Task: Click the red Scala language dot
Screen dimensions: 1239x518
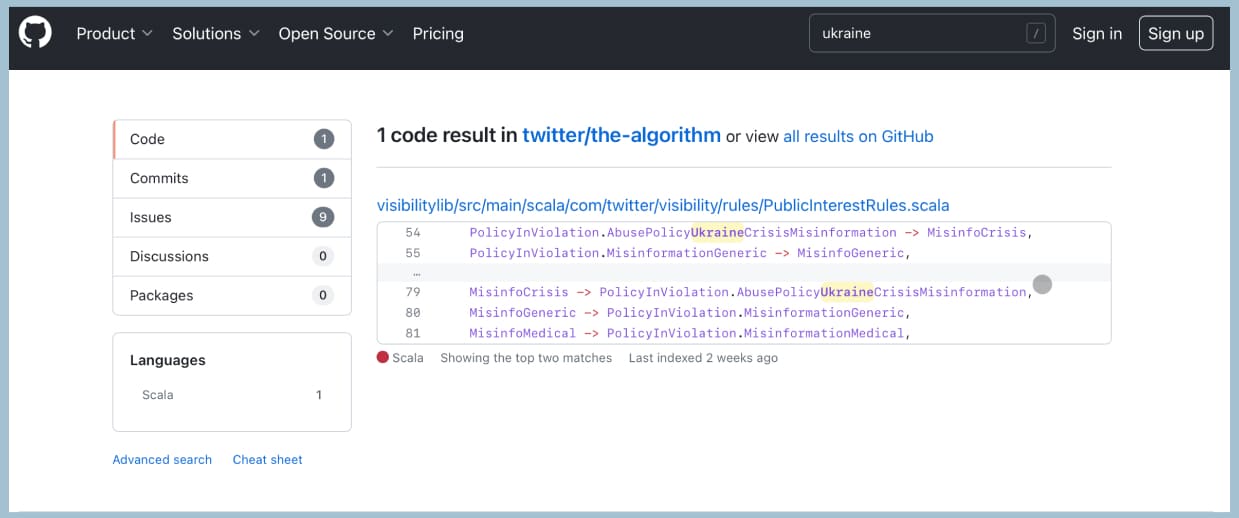Action: (x=382, y=357)
